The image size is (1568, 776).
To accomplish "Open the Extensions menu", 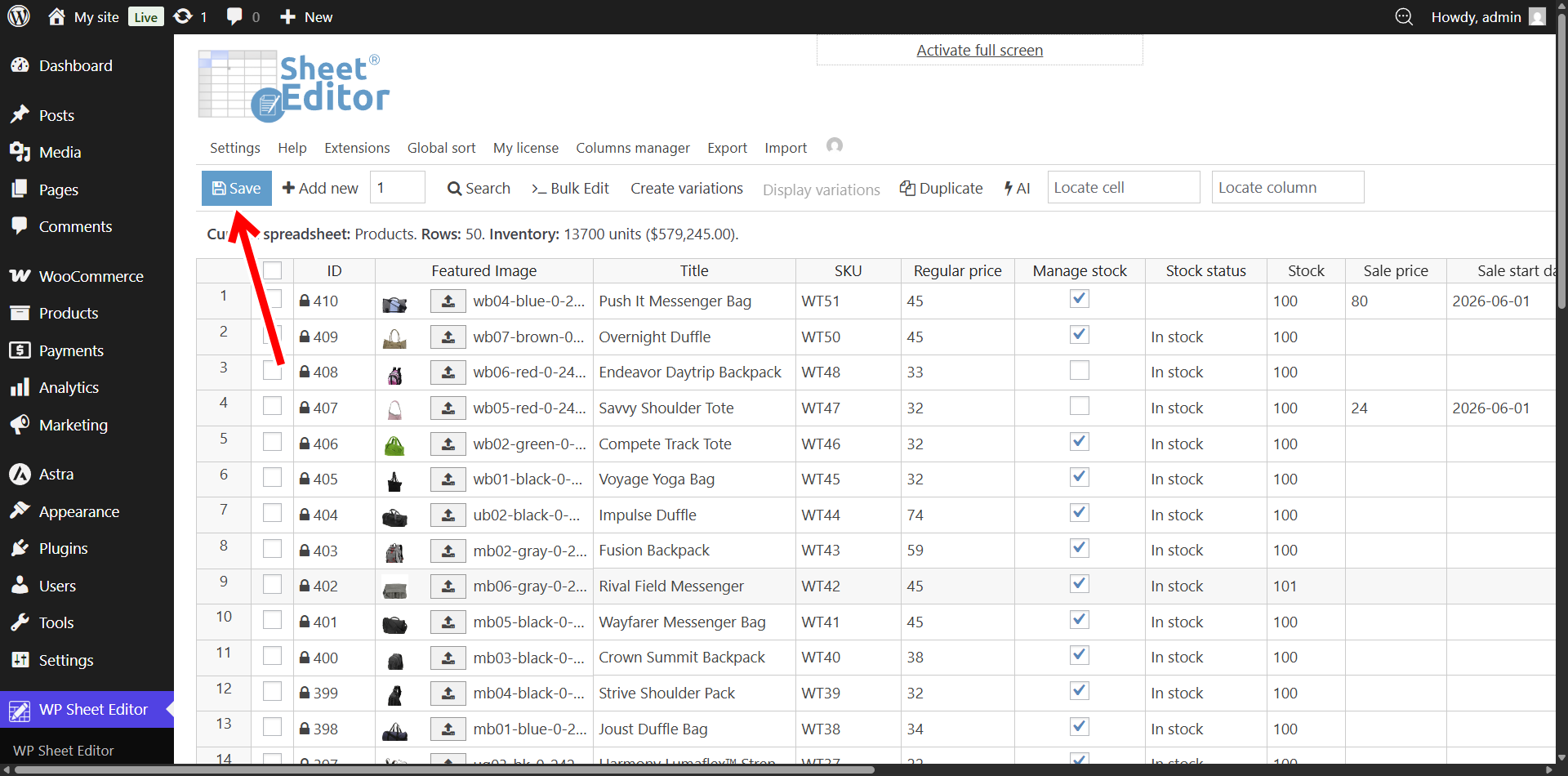I will pos(357,148).
